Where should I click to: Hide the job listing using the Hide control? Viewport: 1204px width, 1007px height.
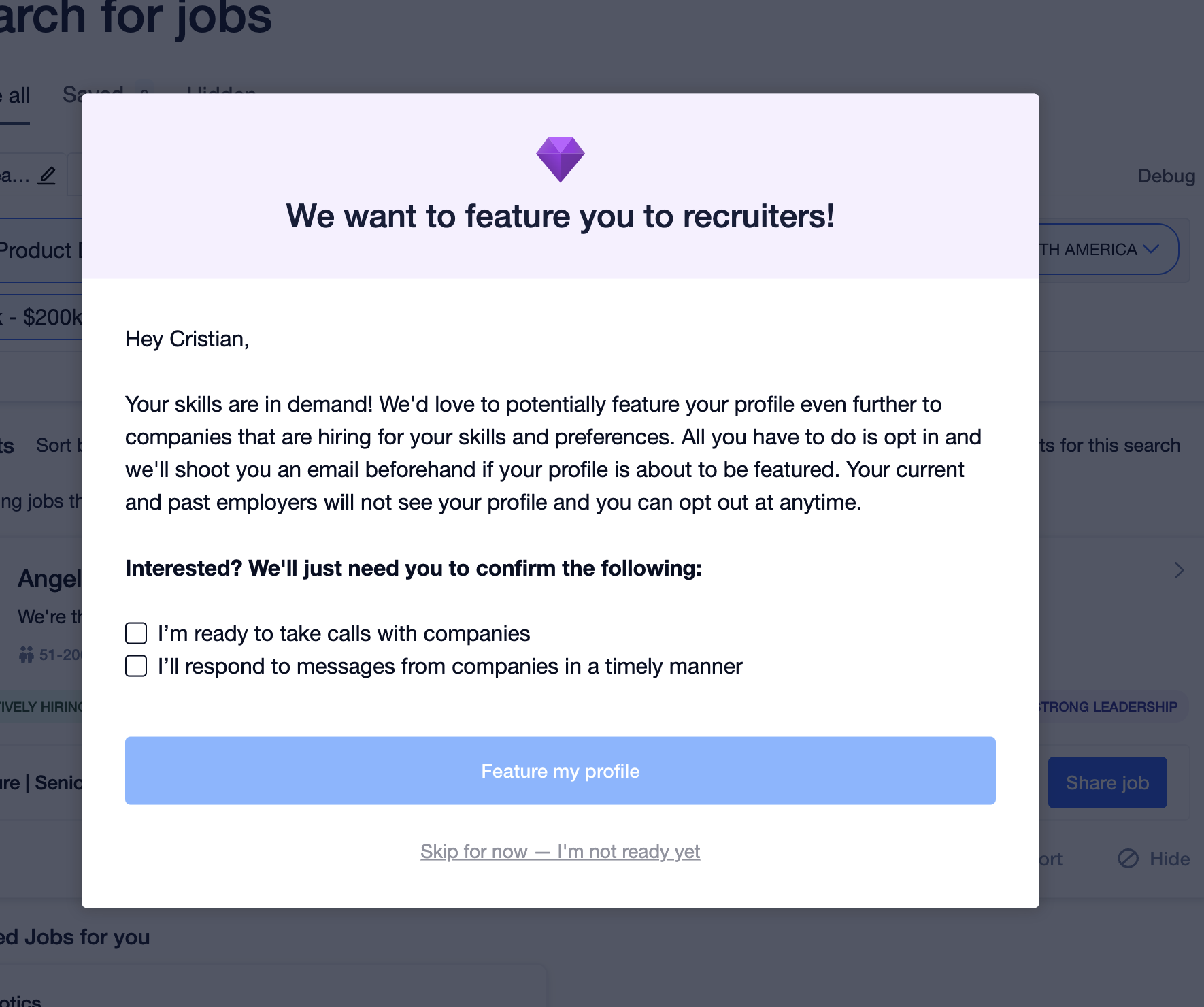pos(1154,859)
